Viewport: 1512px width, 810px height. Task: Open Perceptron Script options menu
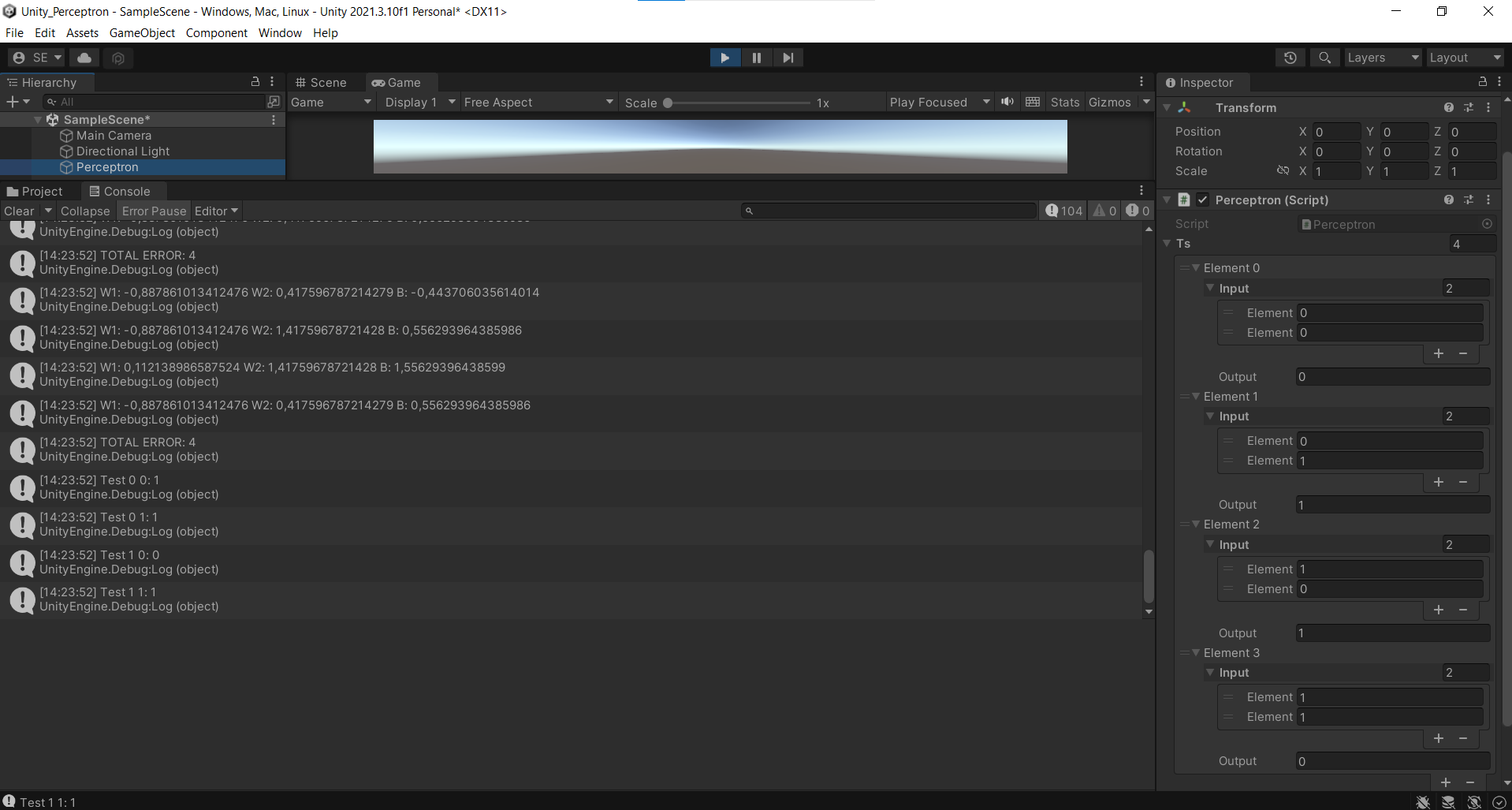point(1488,200)
